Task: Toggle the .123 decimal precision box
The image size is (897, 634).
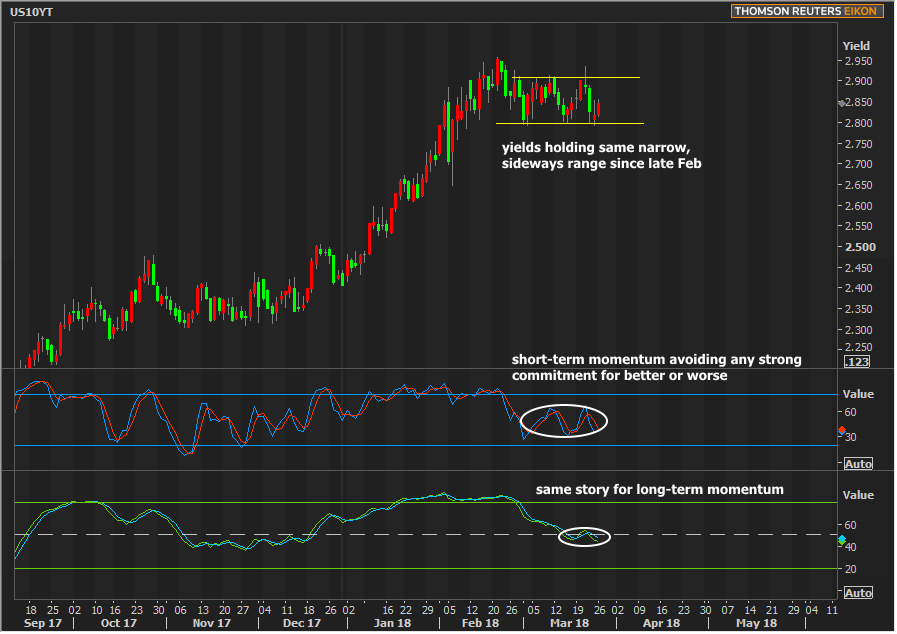Action: click(857, 361)
